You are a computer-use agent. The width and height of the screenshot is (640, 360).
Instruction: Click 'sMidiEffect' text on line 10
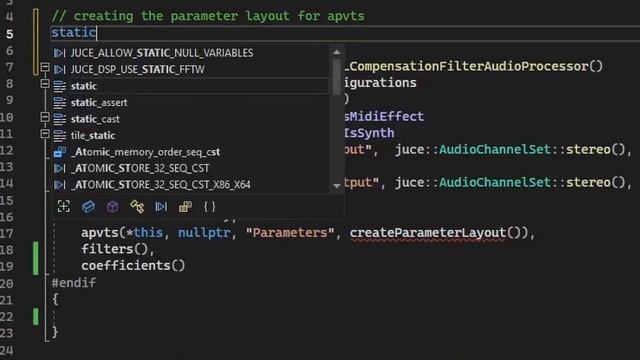pos(384,117)
